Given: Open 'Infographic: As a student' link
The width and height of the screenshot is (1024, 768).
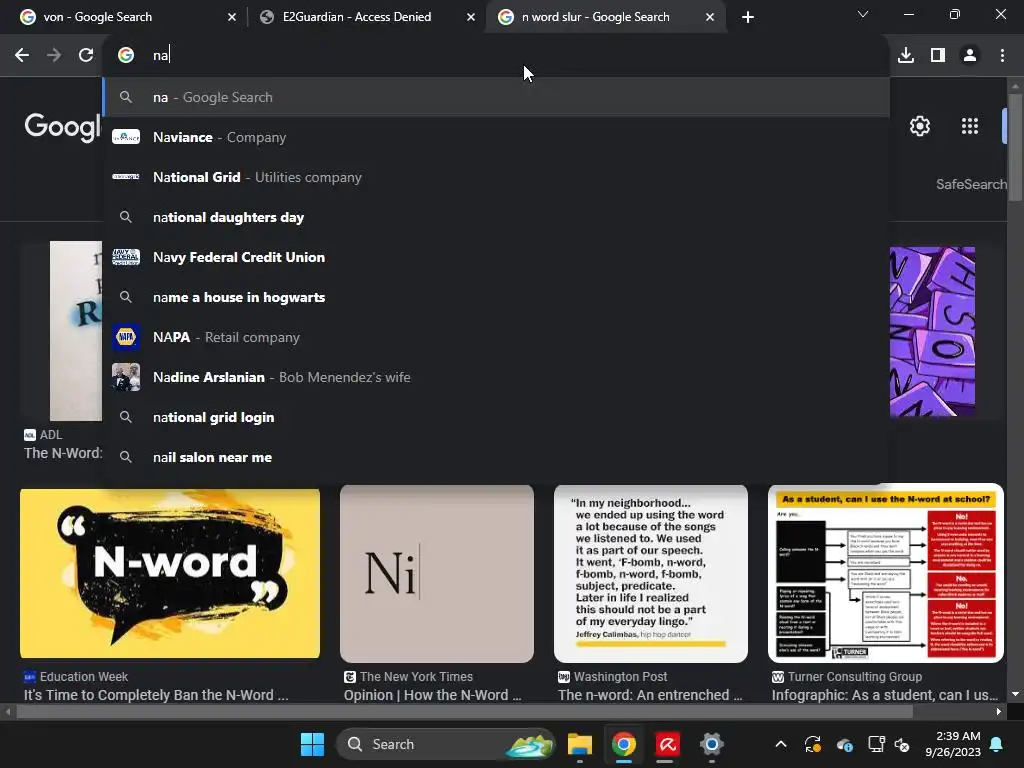Looking at the screenshot, I should pyautogui.click(x=885, y=695).
